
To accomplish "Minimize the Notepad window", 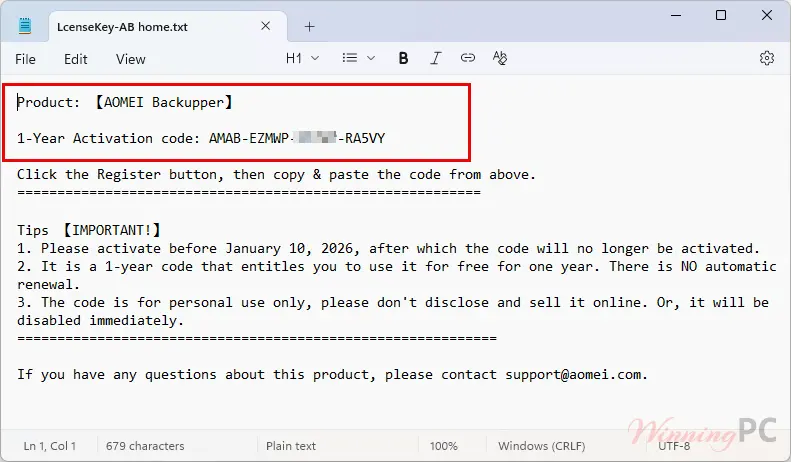I will pos(676,15).
